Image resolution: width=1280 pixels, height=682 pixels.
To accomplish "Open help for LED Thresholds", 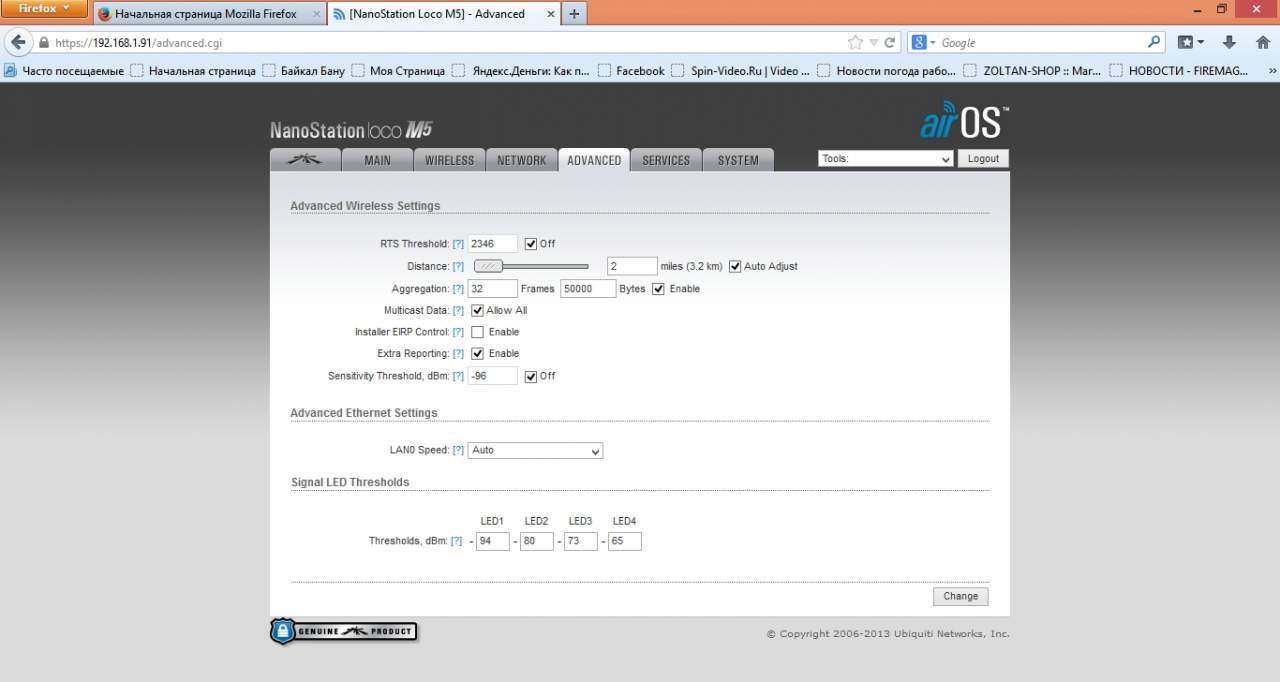I will 456,541.
